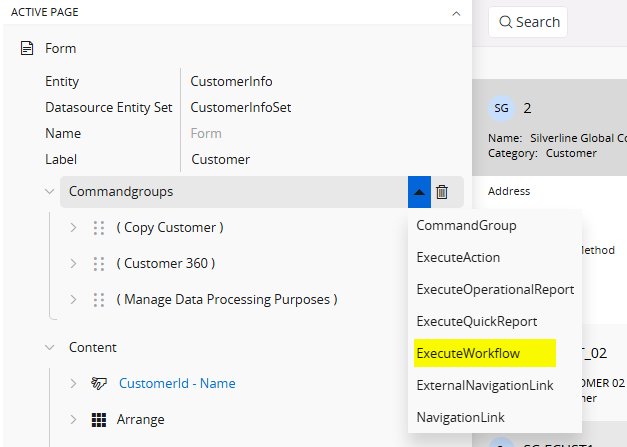Click the SG avatar badge

(502, 107)
